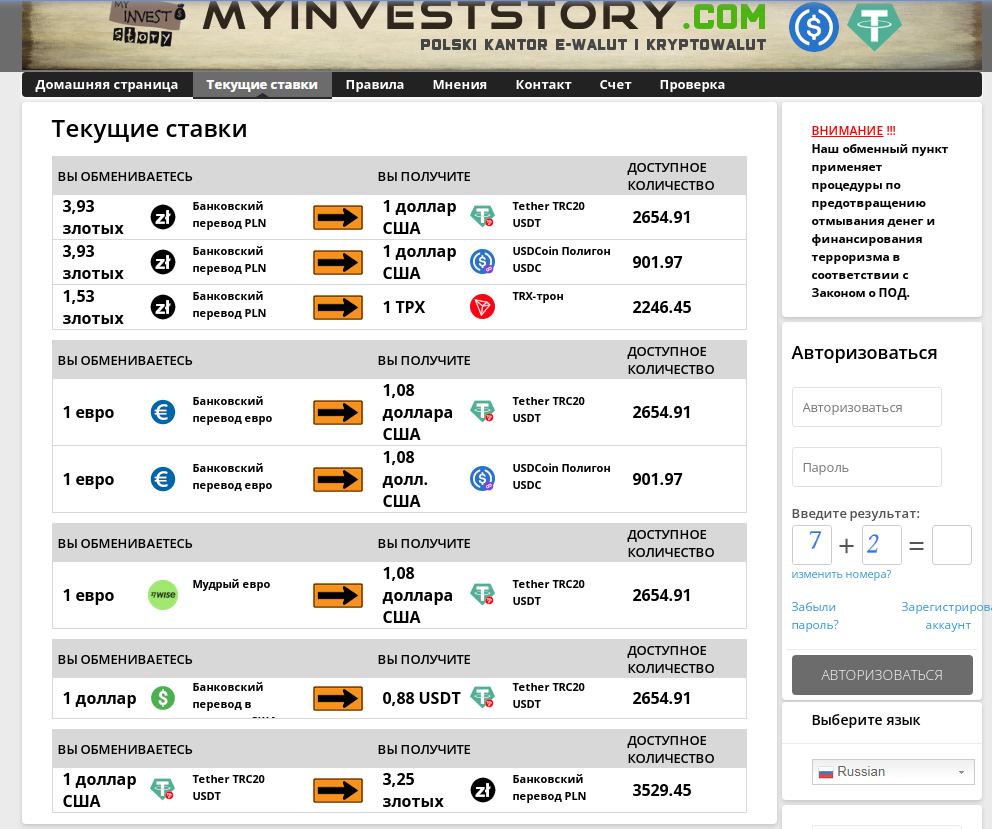Click zł icon in 3529.45 row
992x829 pixels.
click(x=483, y=790)
